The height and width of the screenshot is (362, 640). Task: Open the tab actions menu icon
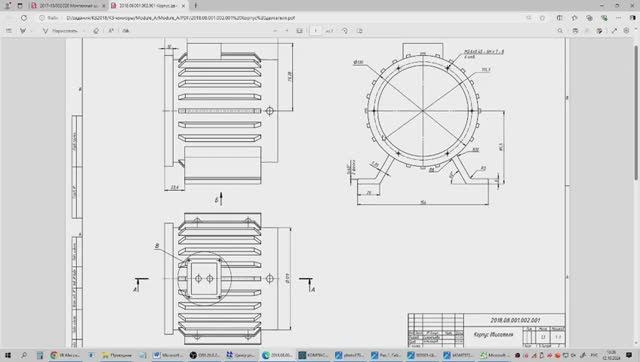[x=20, y=6]
